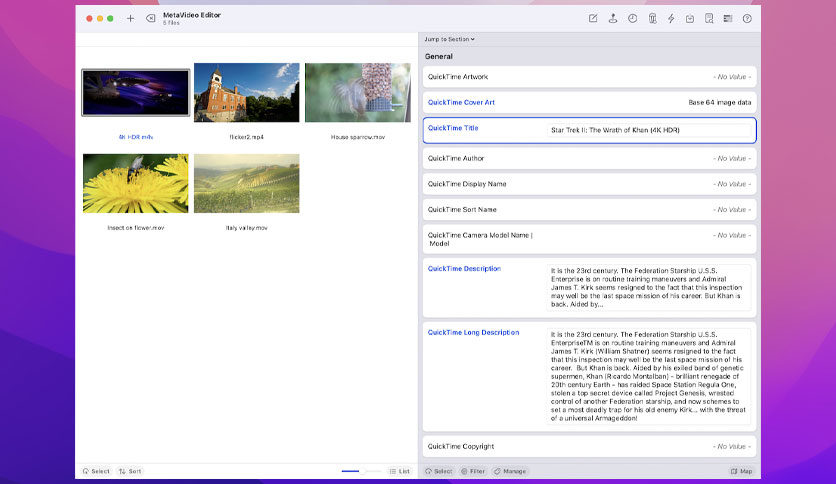This screenshot has height=484, width=836.
Task: Open the Jump to Section dropdown
Action: coord(449,39)
